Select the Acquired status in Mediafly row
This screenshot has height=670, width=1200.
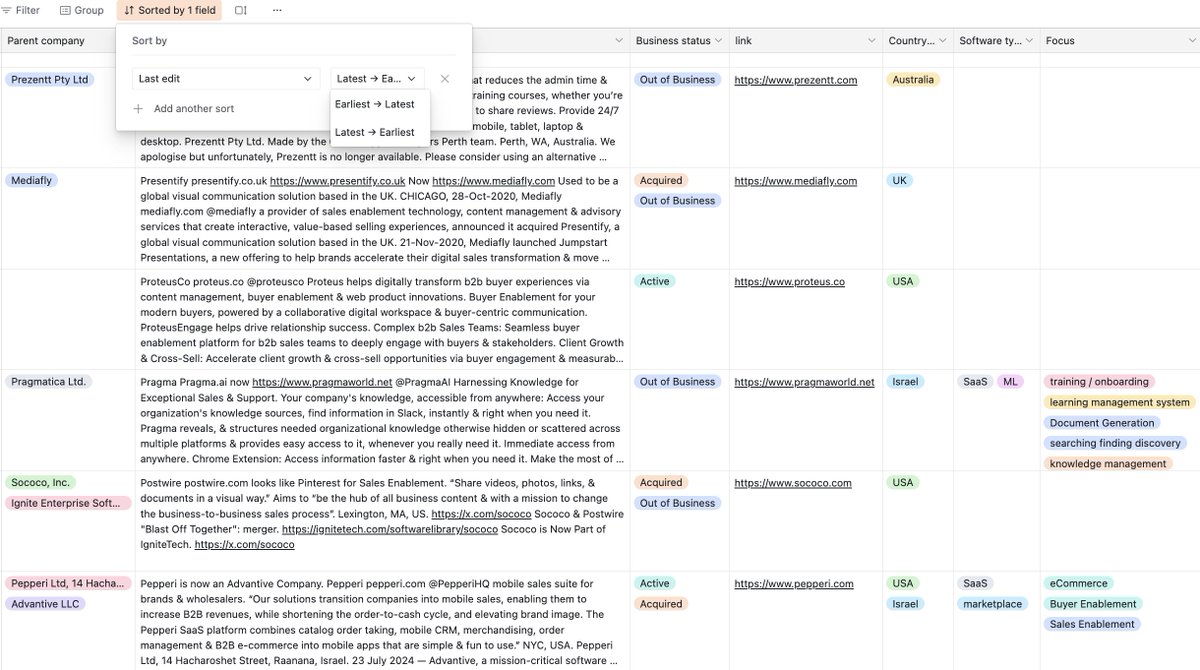click(x=661, y=181)
